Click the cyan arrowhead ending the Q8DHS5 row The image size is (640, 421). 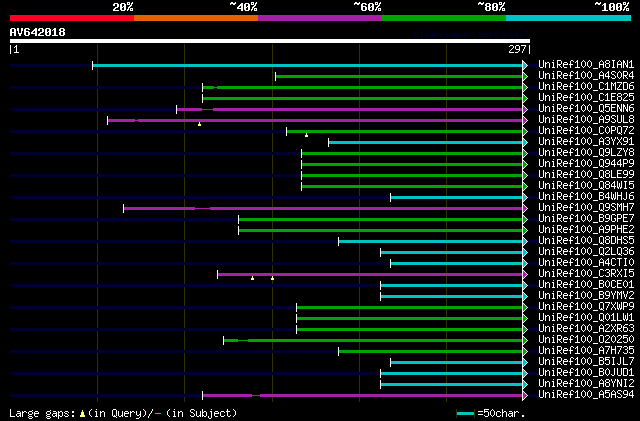pos(525,242)
